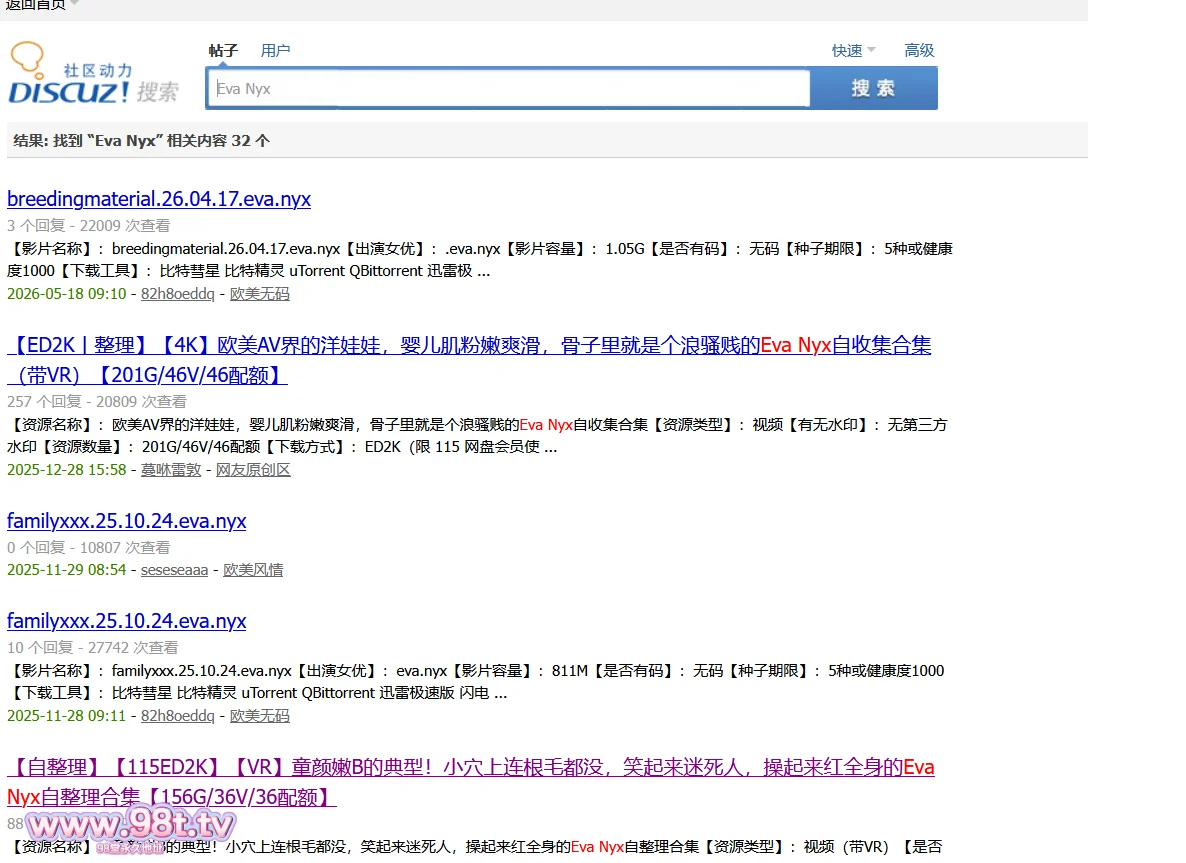
Task: Click the text 3 个回复 - 22009 次查看
Action: [x=88, y=225]
